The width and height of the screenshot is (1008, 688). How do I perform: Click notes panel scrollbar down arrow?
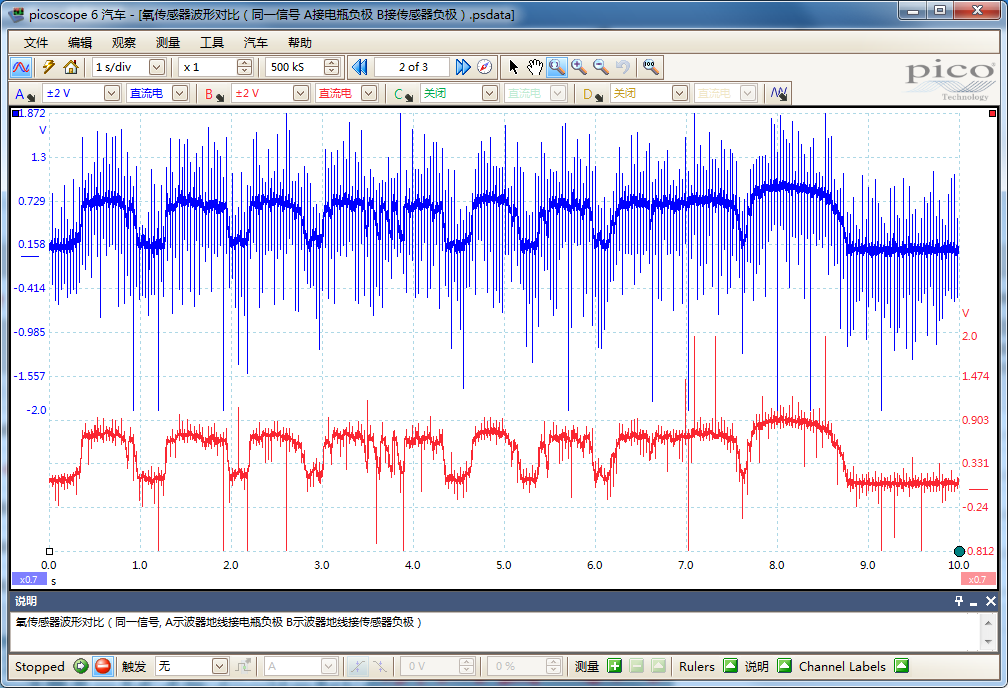988,642
